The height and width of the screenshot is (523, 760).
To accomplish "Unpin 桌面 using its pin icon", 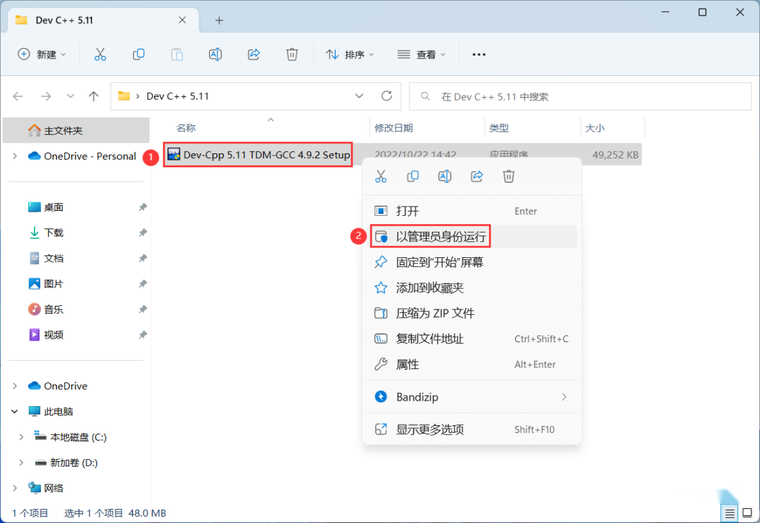I will [142, 207].
